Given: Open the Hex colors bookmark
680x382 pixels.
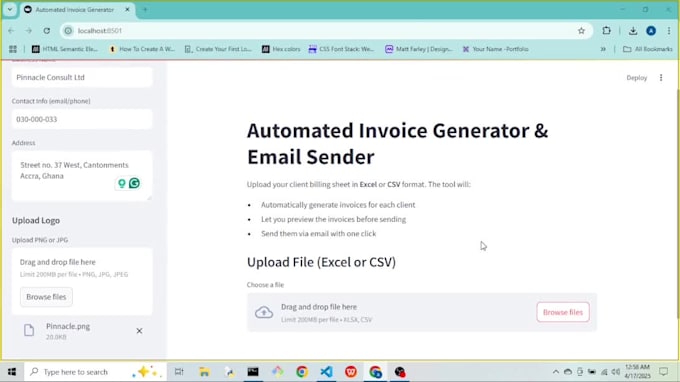Looking at the screenshot, I should tap(281, 49).
